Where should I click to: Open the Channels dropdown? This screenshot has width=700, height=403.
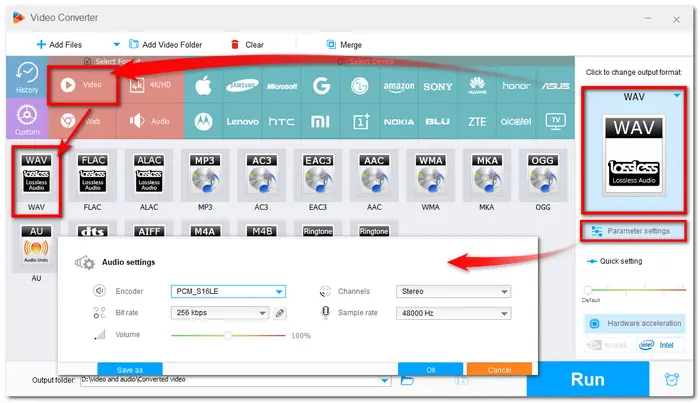453,291
